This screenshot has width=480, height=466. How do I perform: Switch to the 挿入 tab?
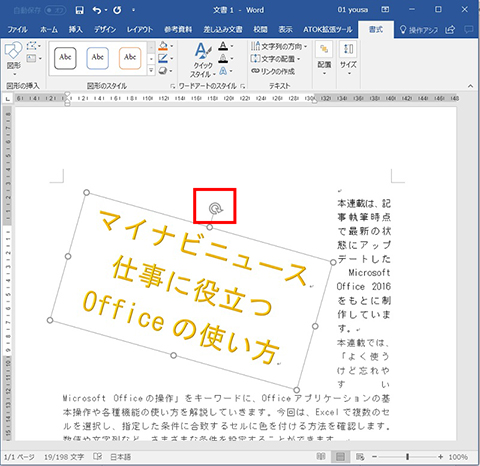tap(76, 30)
